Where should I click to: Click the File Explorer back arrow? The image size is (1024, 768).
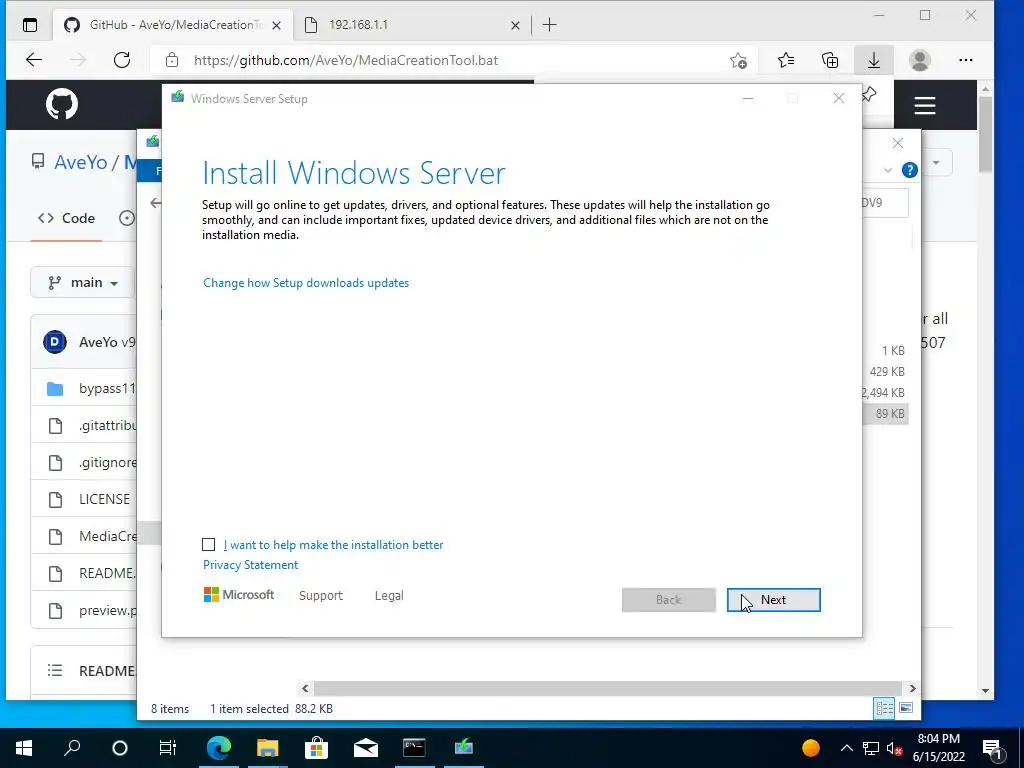(155, 202)
